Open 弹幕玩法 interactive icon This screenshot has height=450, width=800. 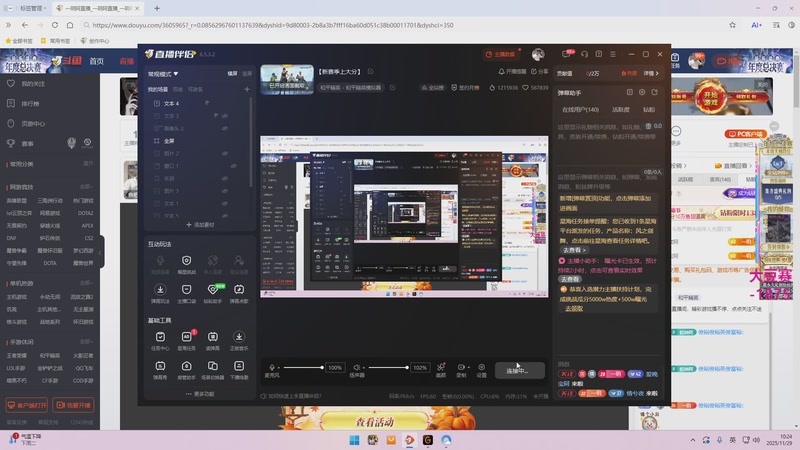click(160, 293)
